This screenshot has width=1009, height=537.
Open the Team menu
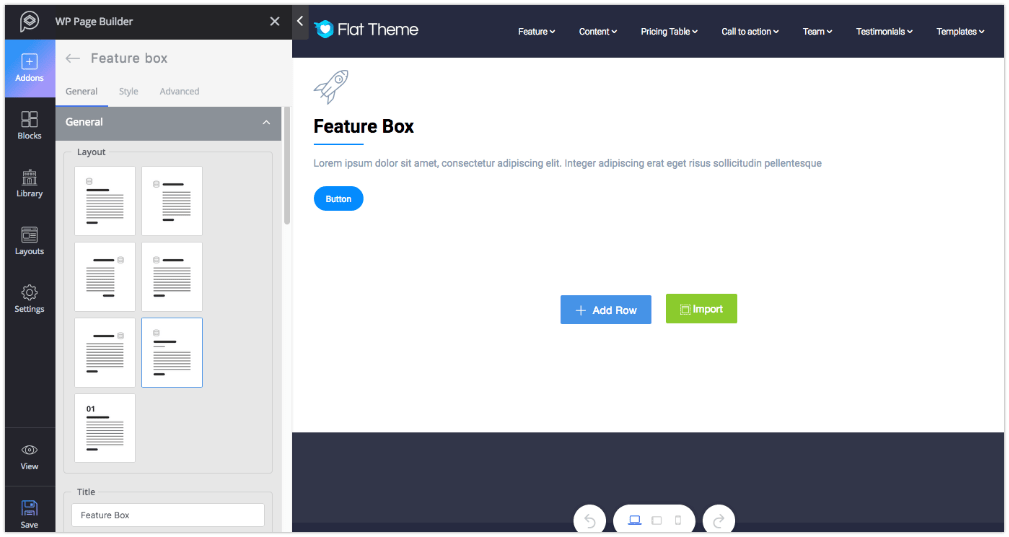817,32
